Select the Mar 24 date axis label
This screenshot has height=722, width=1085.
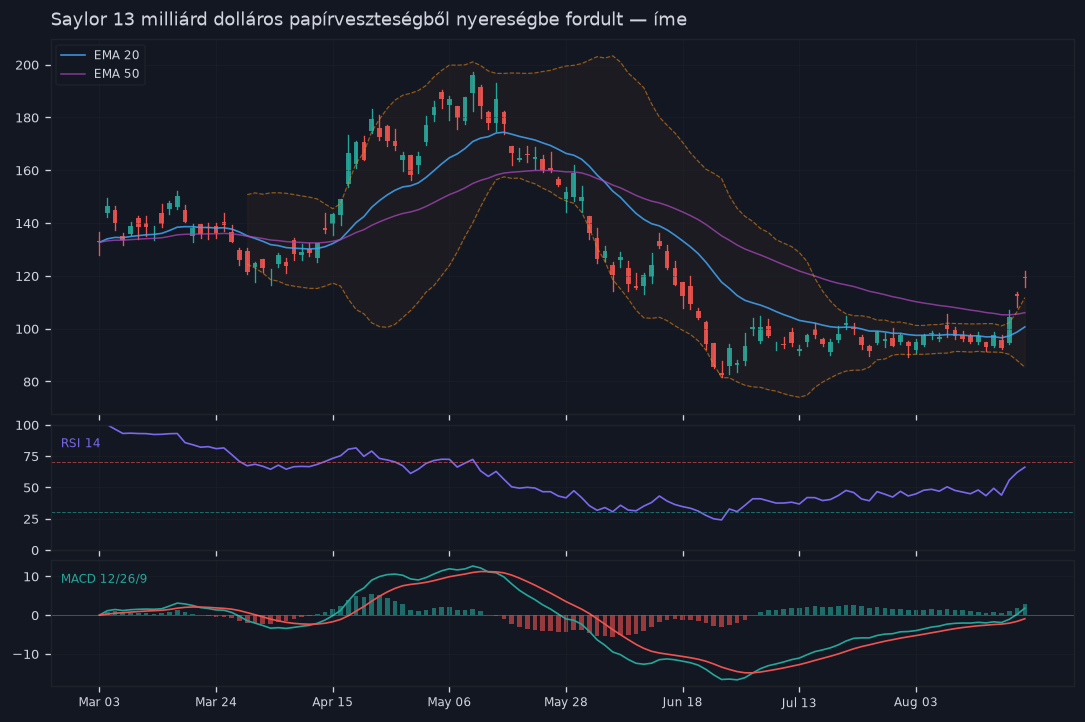point(216,702)
